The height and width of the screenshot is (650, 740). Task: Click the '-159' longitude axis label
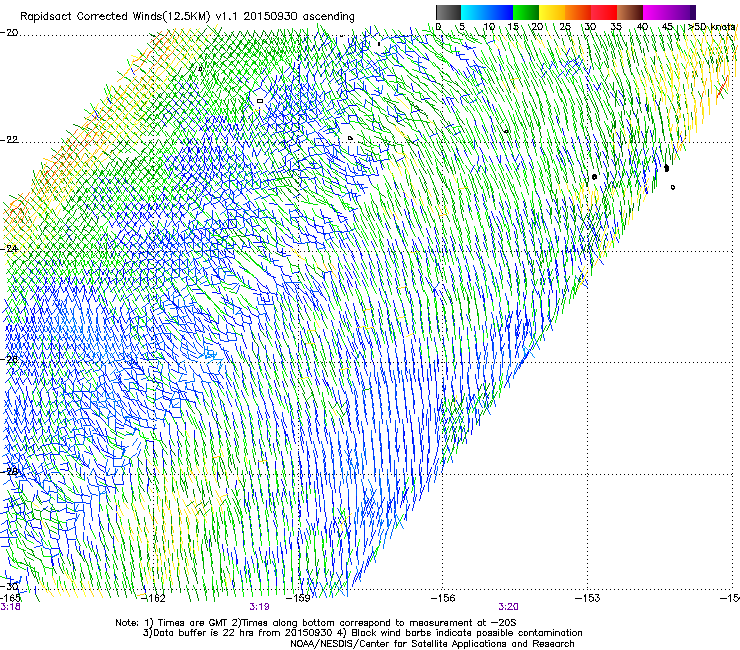298,599
